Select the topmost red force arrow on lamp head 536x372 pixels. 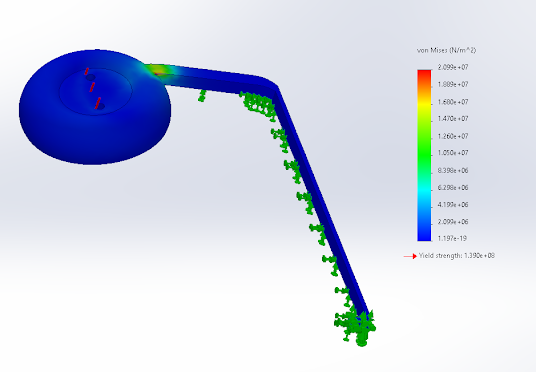87,71
